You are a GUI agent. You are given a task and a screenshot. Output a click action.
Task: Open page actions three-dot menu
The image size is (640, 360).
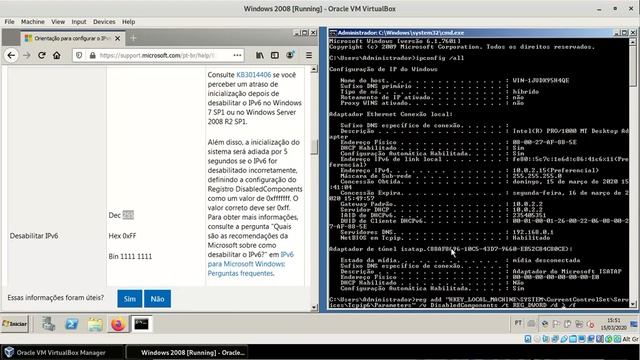[x=237, y=55]
